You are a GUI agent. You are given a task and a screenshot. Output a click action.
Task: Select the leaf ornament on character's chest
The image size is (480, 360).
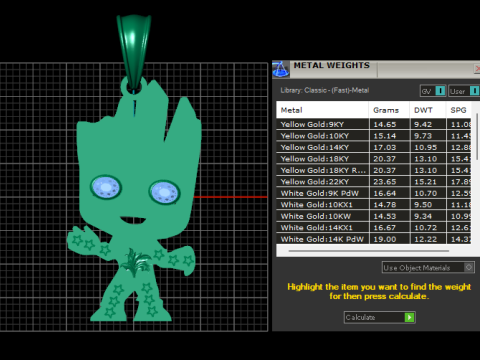[135, 262]
